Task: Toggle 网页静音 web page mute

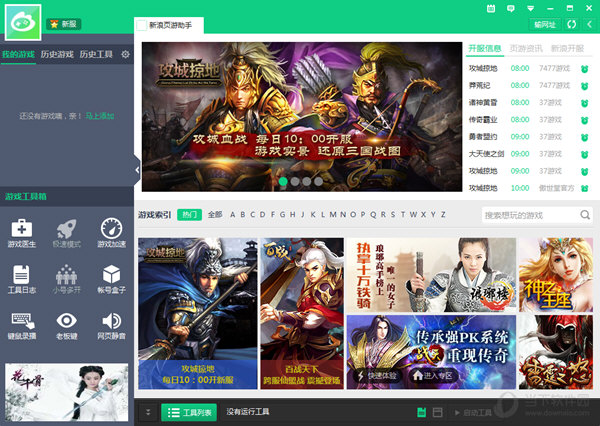Action: (111, 326)
